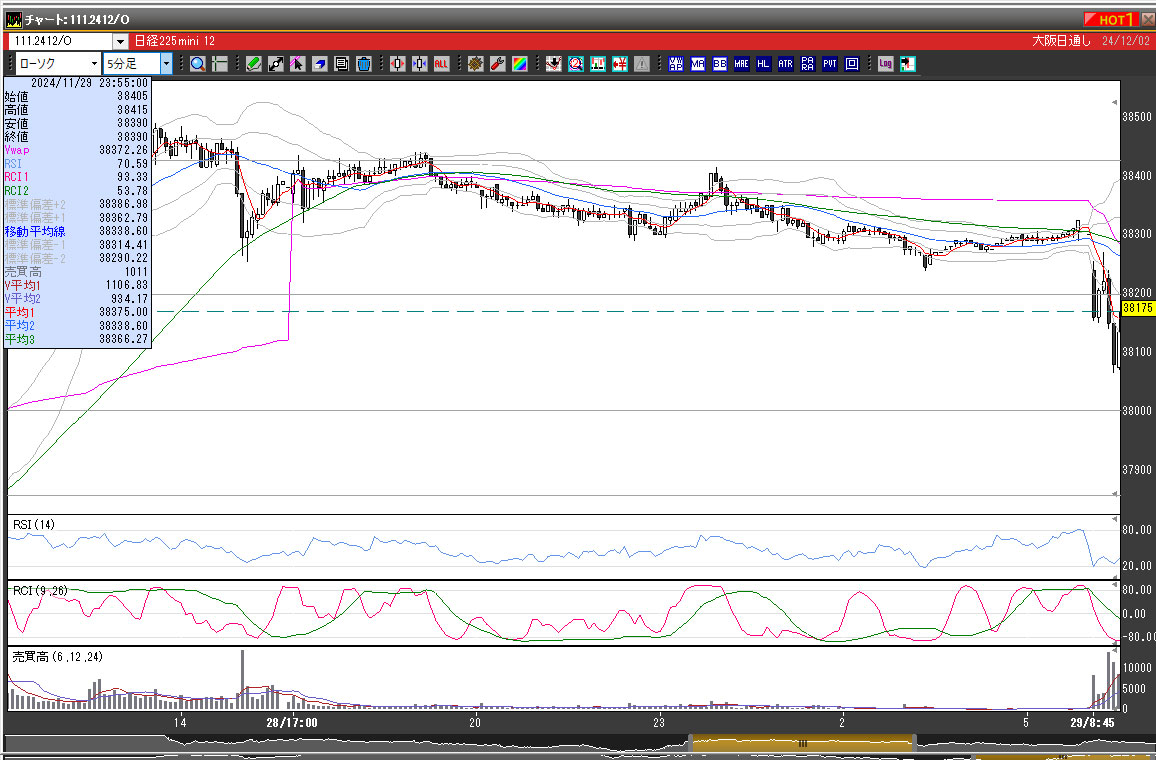Click the eraser tool icon

coord(319,64)
